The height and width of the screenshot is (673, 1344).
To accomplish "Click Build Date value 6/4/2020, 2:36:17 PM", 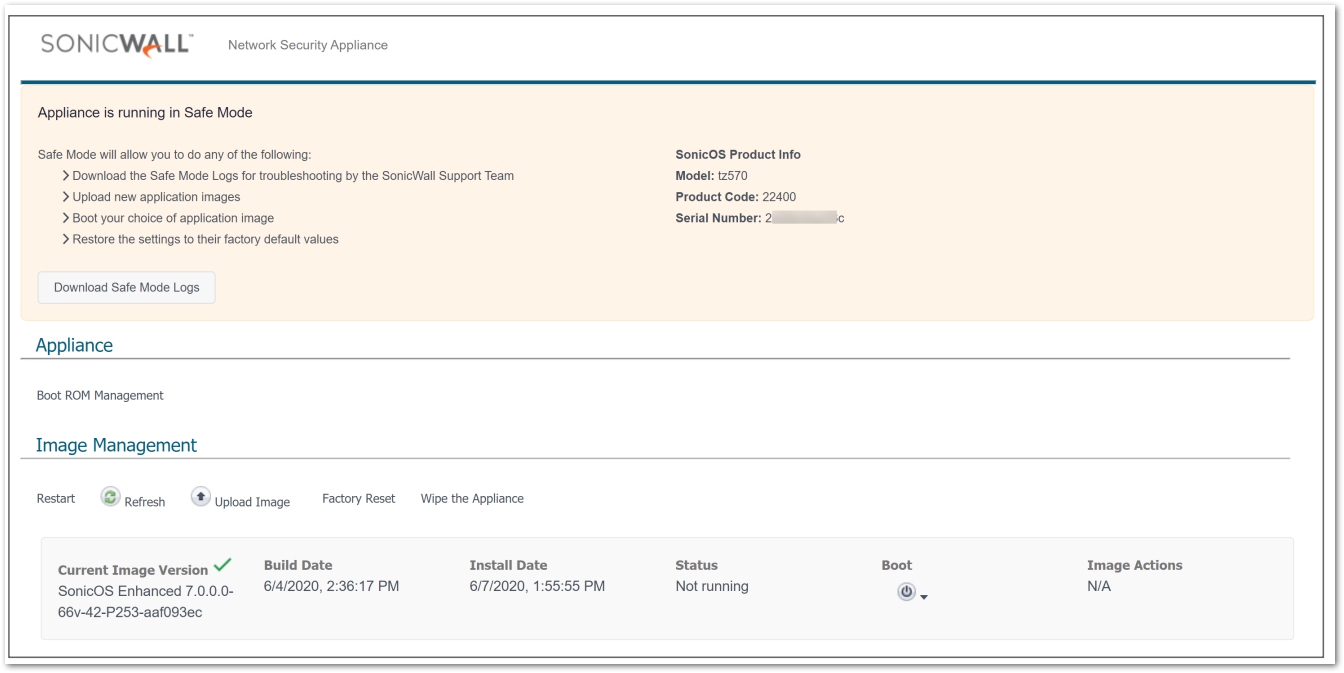I will coord(331,586).
